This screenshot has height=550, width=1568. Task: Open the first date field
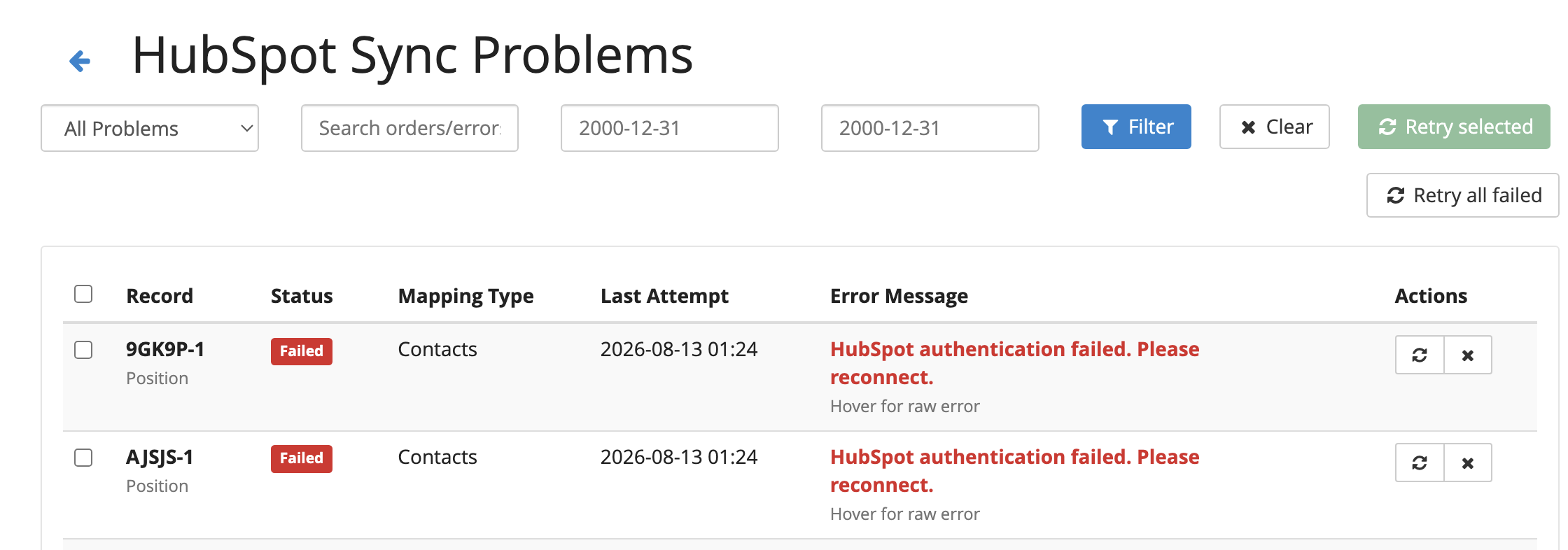click(x=670, y=128)
